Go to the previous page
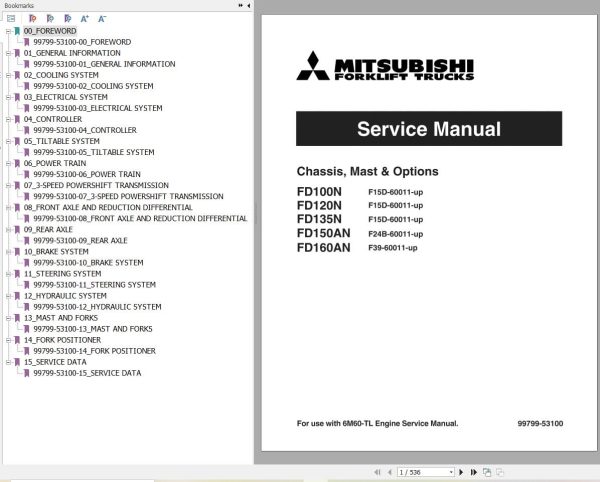This screenshot has height=482, width=600. click(x=390, y=472)
